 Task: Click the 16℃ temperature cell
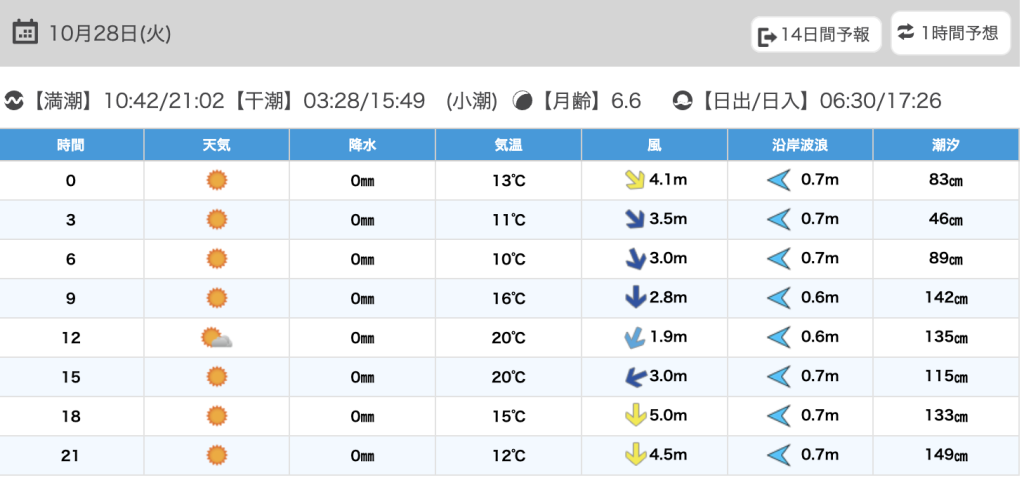click(508, 298)
